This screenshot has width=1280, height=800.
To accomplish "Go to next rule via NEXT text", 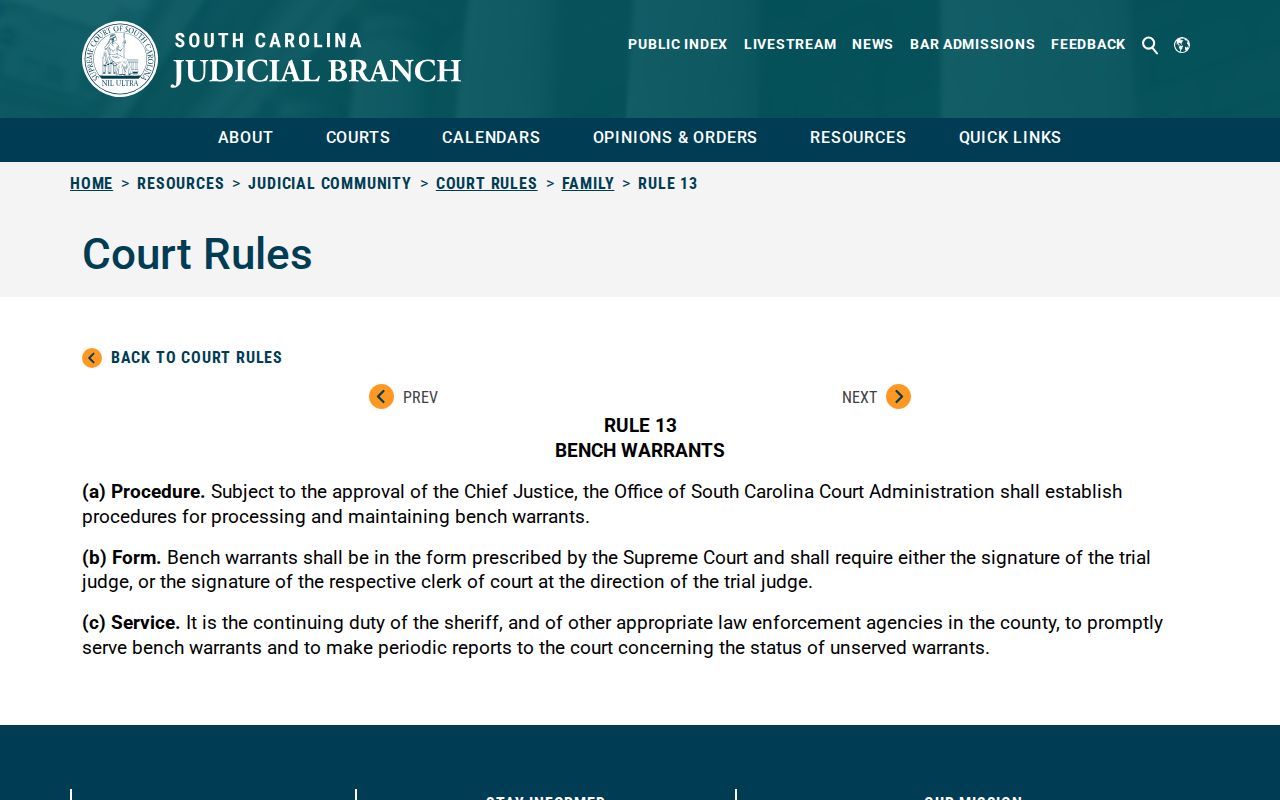I will pos(860,398).
